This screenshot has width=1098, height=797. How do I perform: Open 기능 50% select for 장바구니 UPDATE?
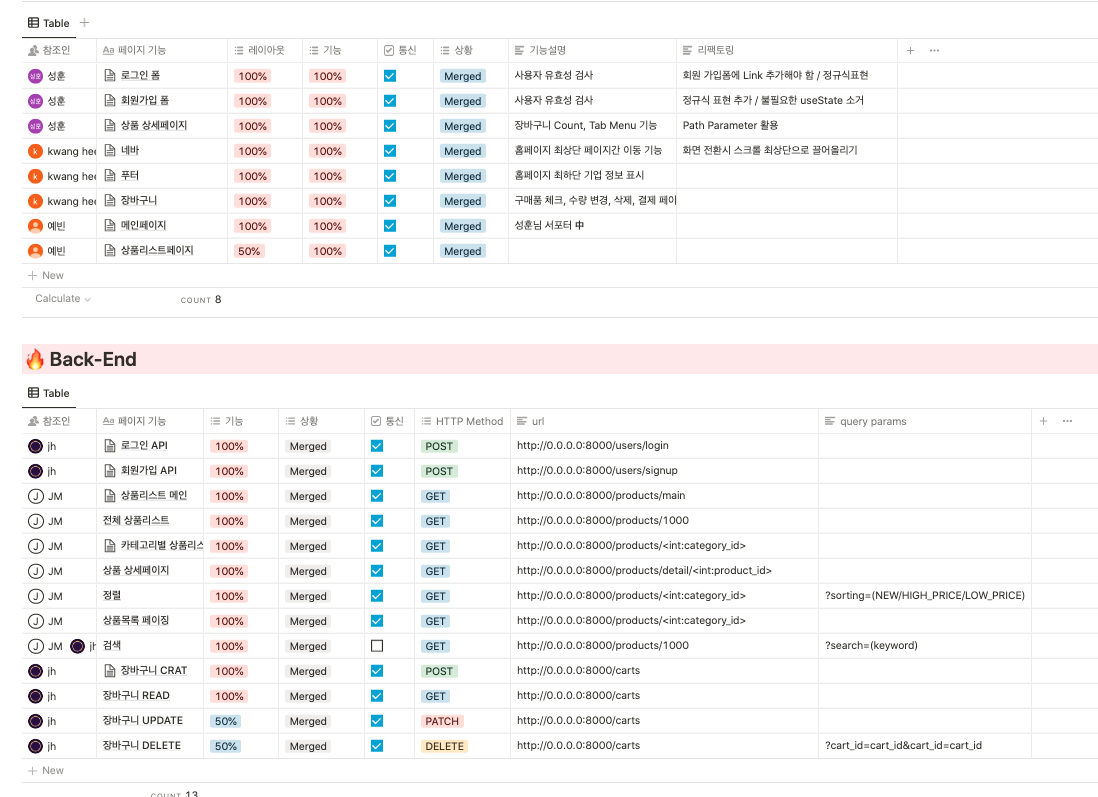pos(225,721)
